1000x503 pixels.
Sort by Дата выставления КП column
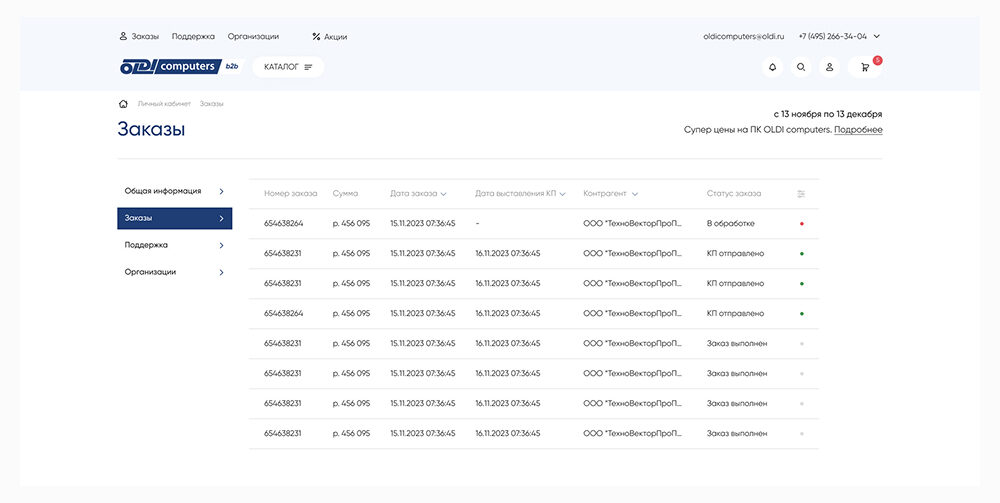click(520, 194)
